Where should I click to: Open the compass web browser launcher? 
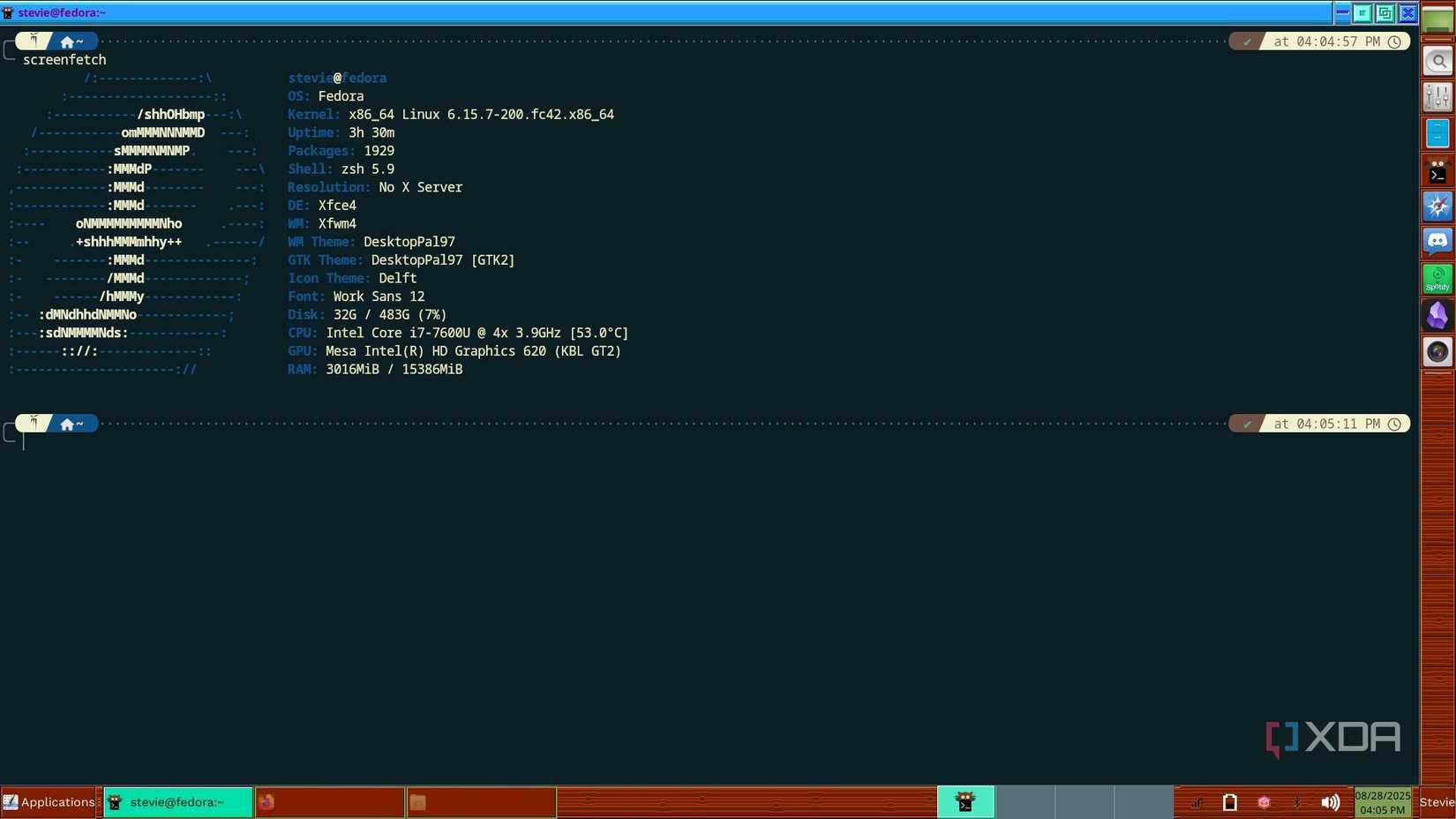click(x=1437, y=207)
